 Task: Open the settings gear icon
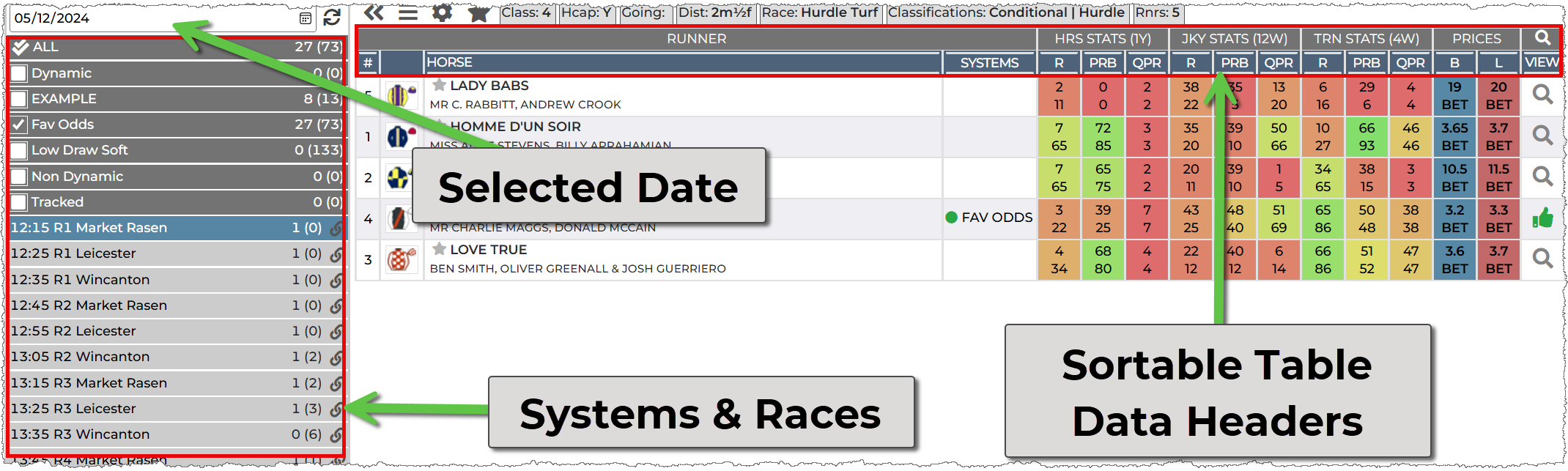pyautogui.click(x=442, y=12)
